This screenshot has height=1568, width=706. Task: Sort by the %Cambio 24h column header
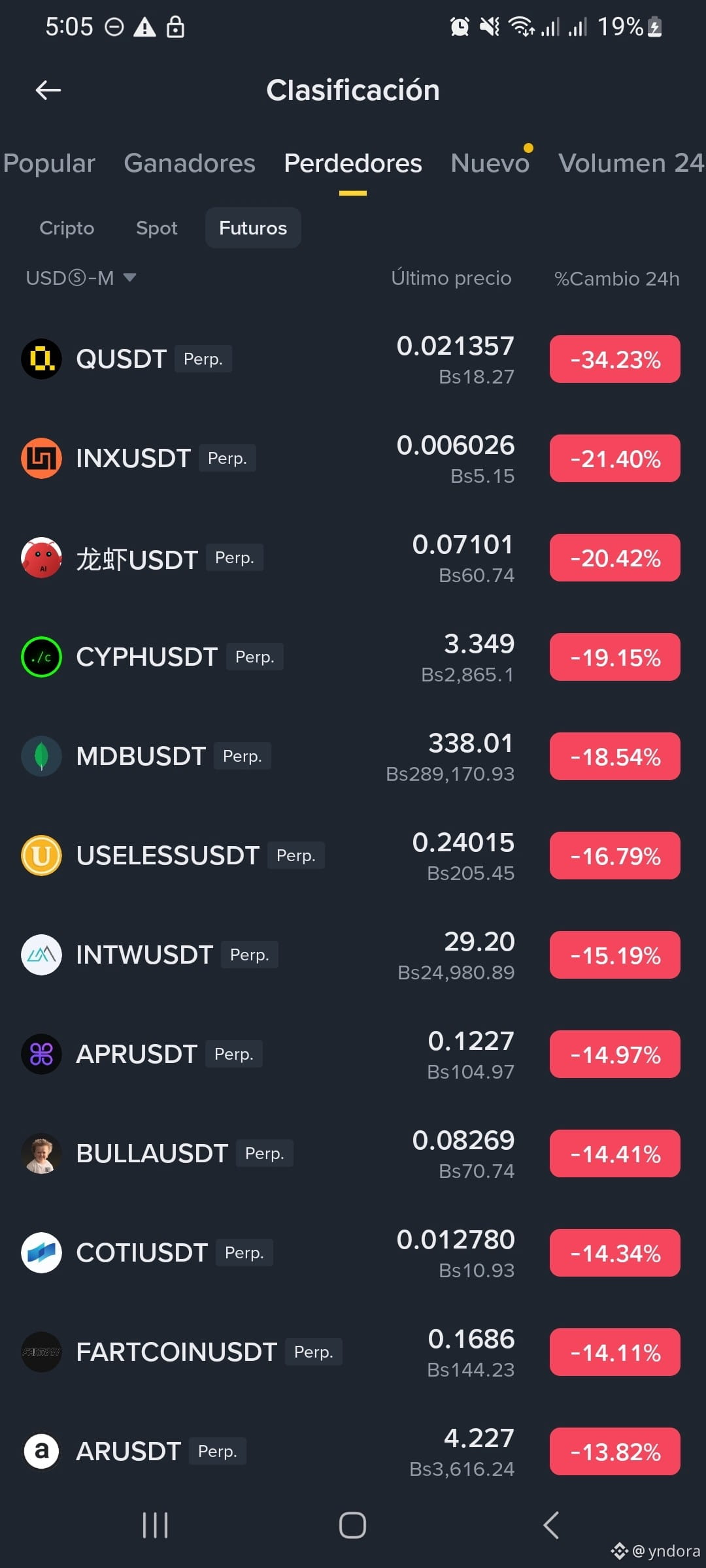pyautogui.click(x=617, y=279)
